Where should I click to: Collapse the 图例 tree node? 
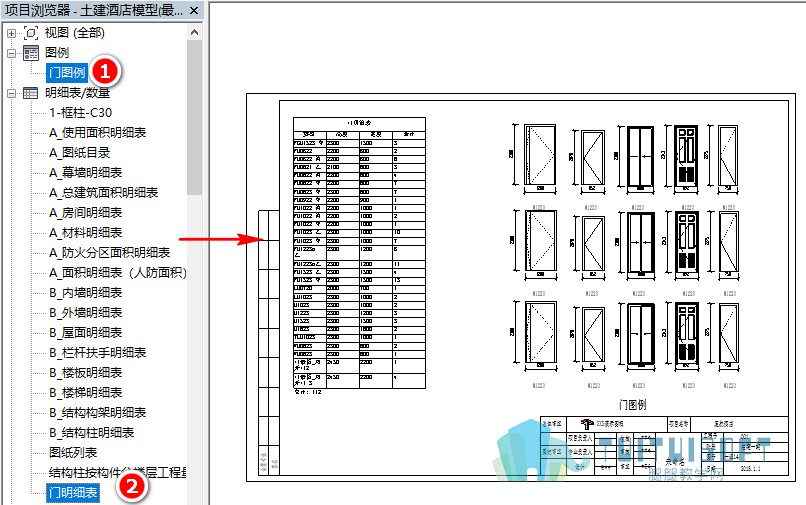[11, 53]
